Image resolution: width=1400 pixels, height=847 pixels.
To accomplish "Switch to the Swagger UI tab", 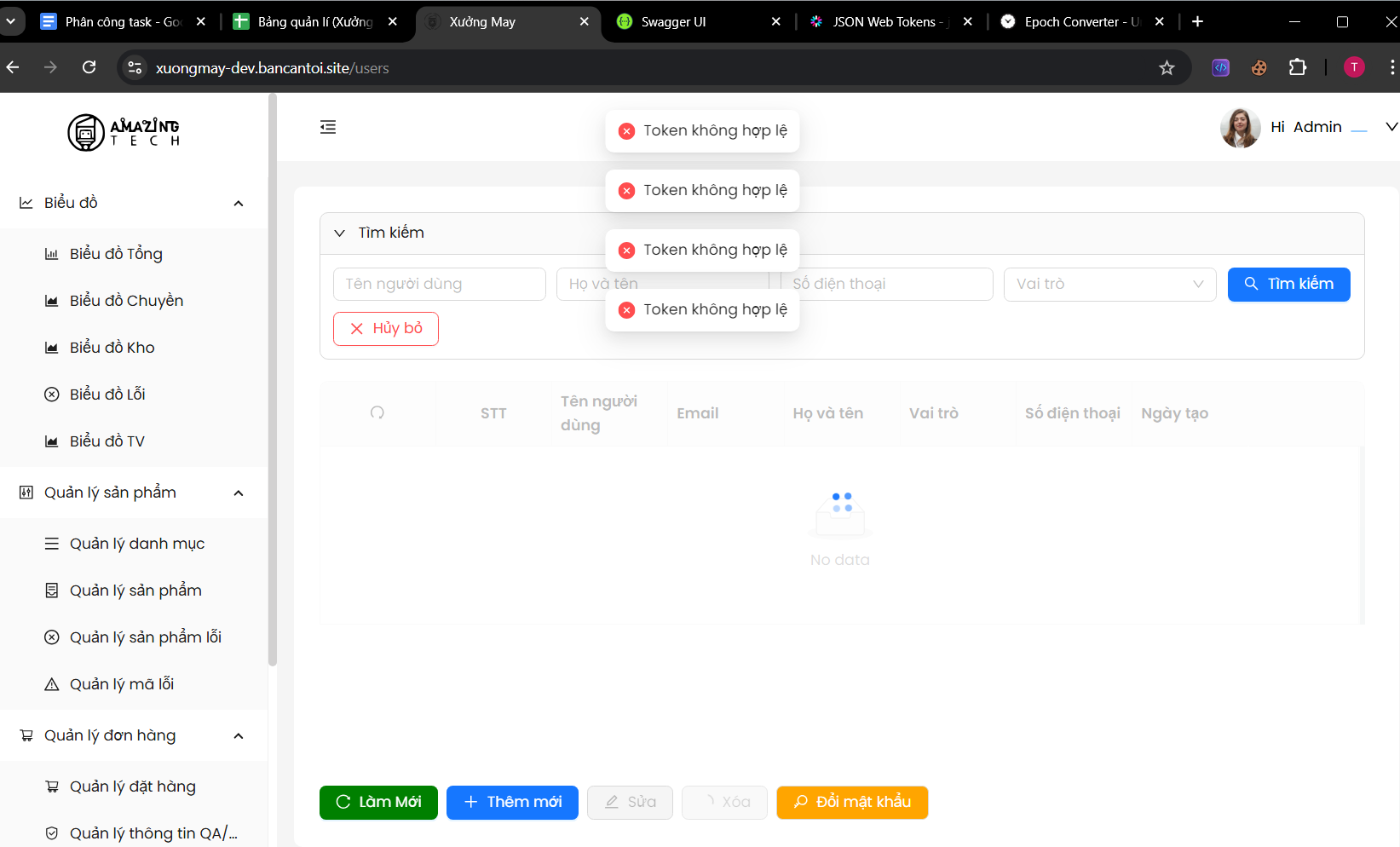I will 673,22.
